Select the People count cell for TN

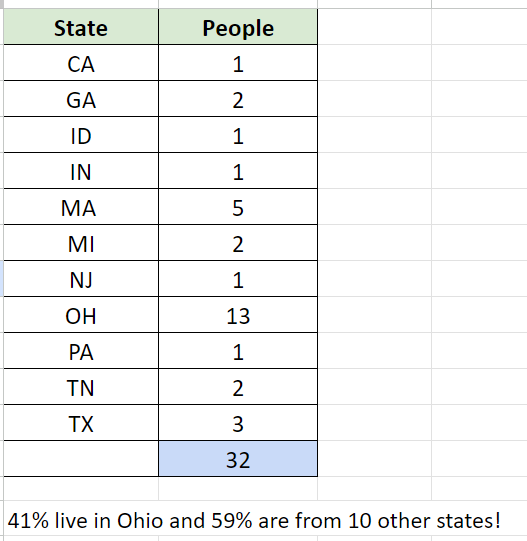tap(238, 387)
